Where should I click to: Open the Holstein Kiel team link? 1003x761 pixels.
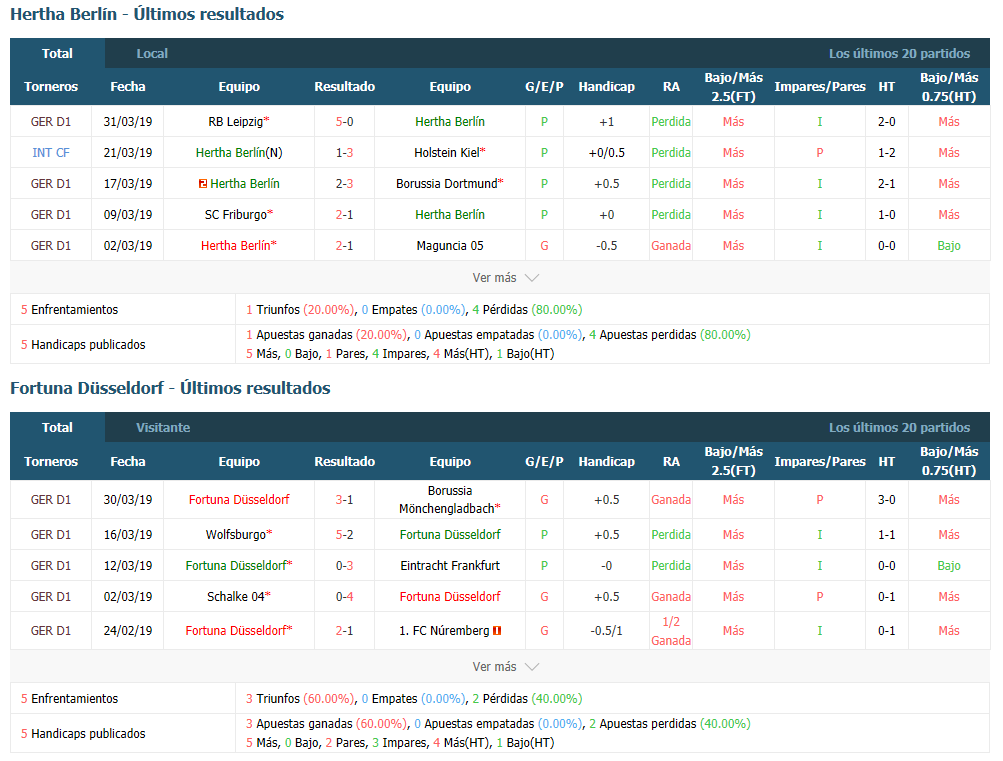pos(446,153)
